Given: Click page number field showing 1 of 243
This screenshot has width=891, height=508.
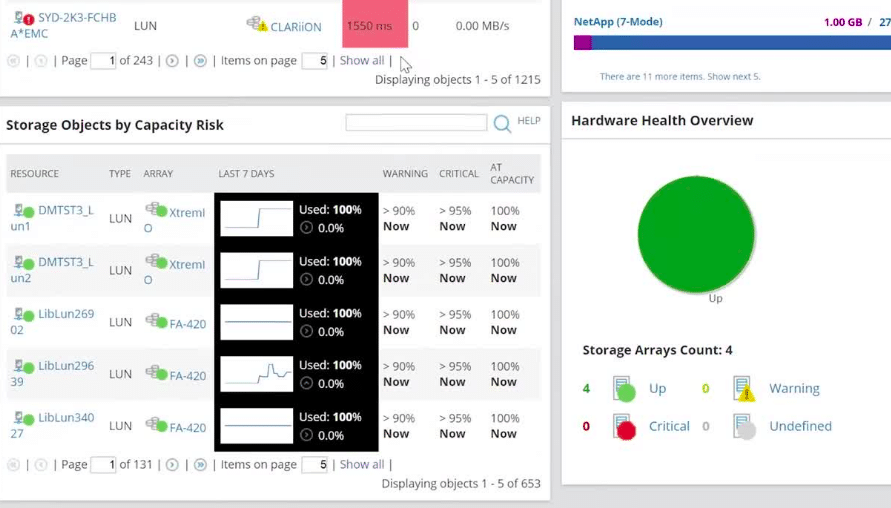Looking at the screenshot, I should point(103,61).
